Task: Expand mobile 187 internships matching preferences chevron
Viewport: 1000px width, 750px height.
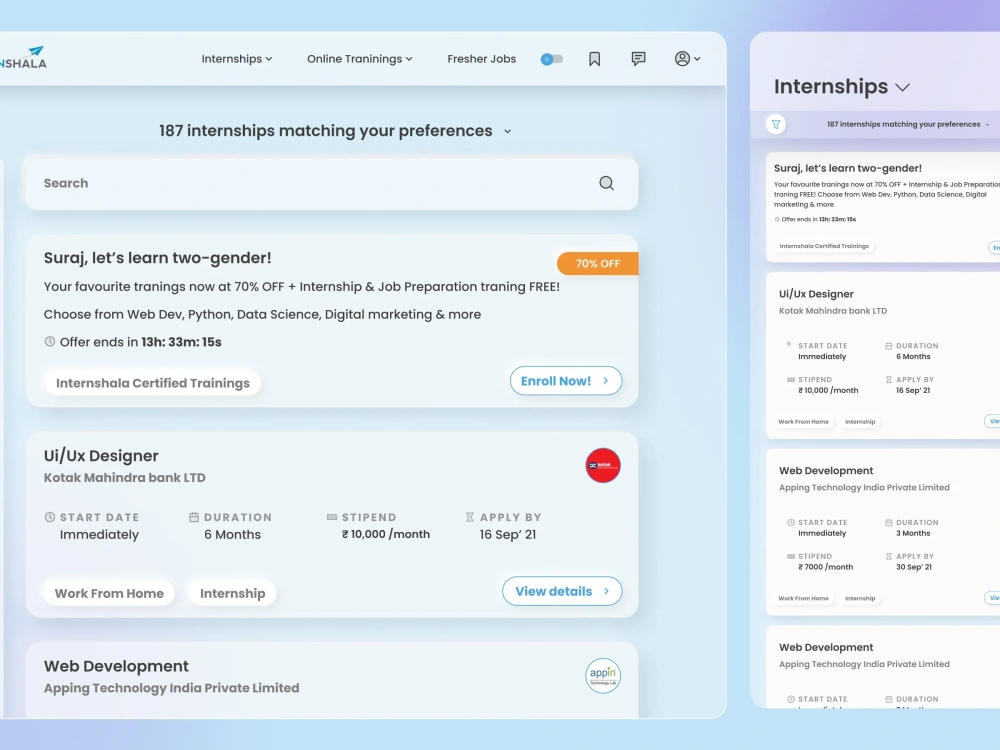Action: point(987,124)
